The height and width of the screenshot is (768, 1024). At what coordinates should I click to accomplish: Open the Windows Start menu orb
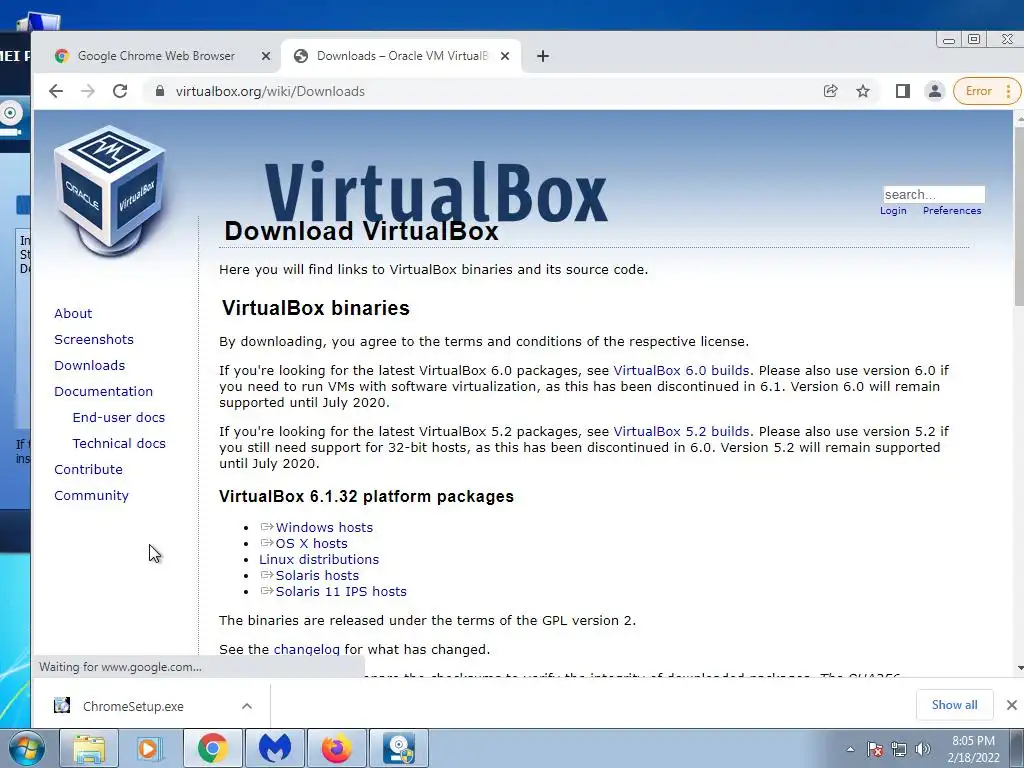click(x=27, y=748)
